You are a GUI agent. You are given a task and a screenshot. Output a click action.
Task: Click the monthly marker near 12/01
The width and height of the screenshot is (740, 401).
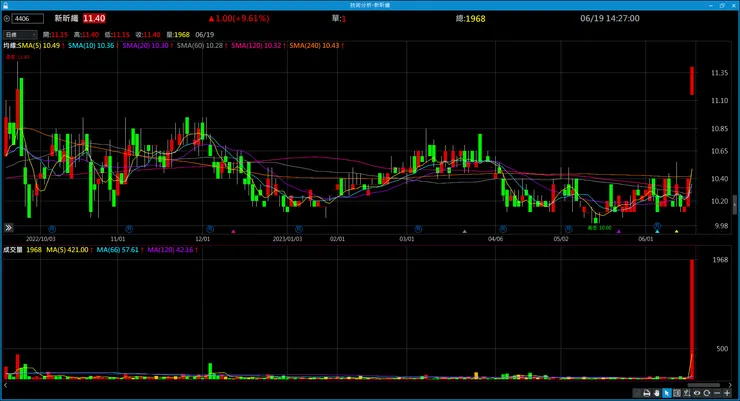pos(210,229)
